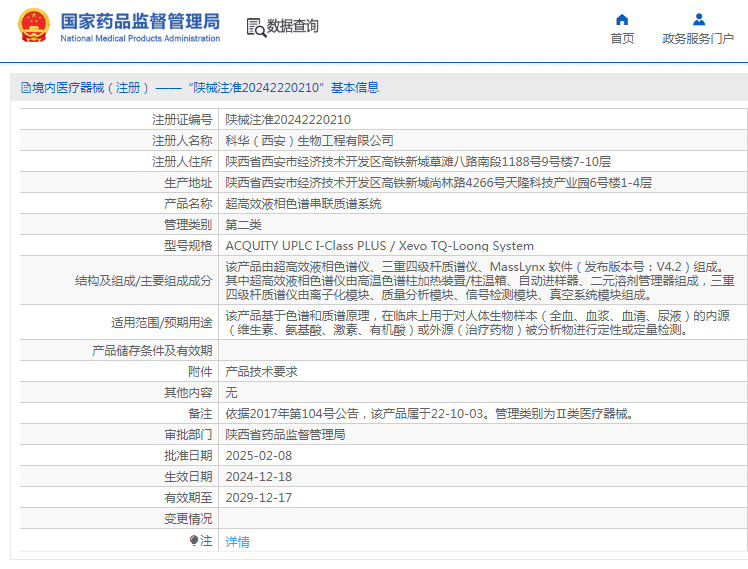Screen dimensions: 748x569
Task: Select the registrant name 科华（西安）生物工程有限公司
Action: point(310,141)
